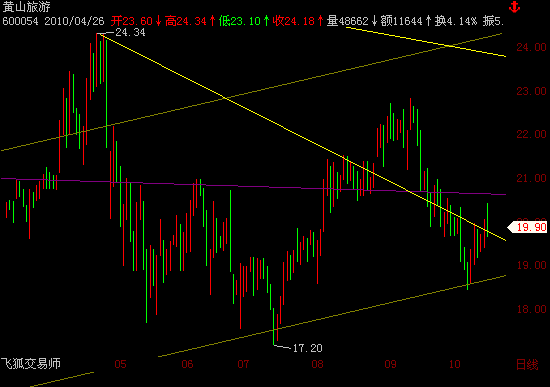Click the 19.90 current price marker
550x387 pixels.
pos(528,227)
